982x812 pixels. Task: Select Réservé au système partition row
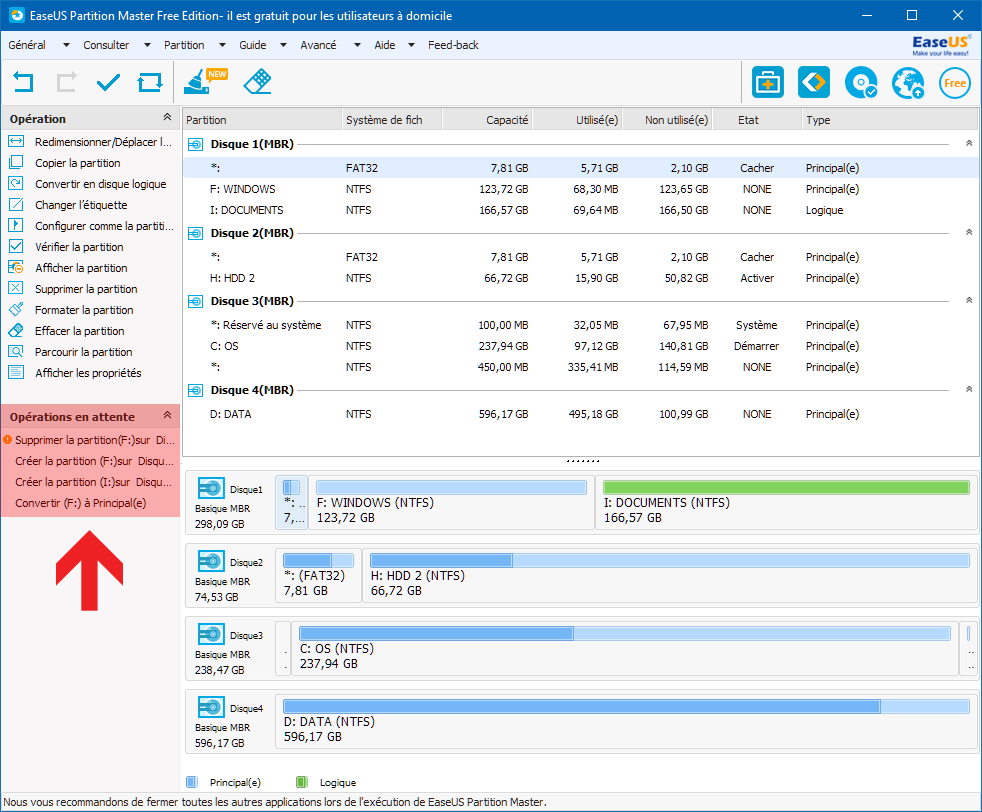tap(580, 325)
